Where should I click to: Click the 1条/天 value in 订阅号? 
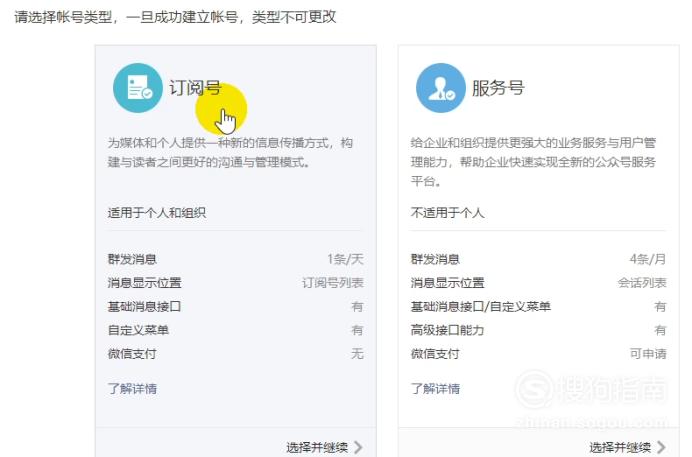pos(345,259)
